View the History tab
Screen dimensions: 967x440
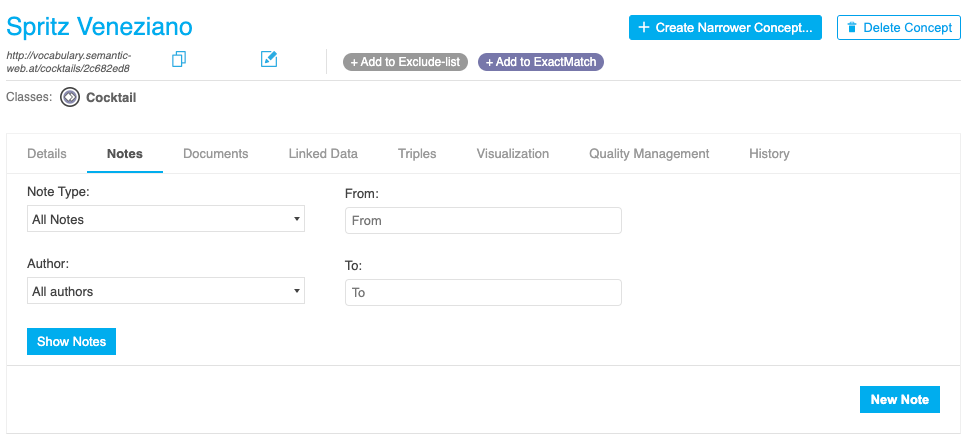(769, 154)
